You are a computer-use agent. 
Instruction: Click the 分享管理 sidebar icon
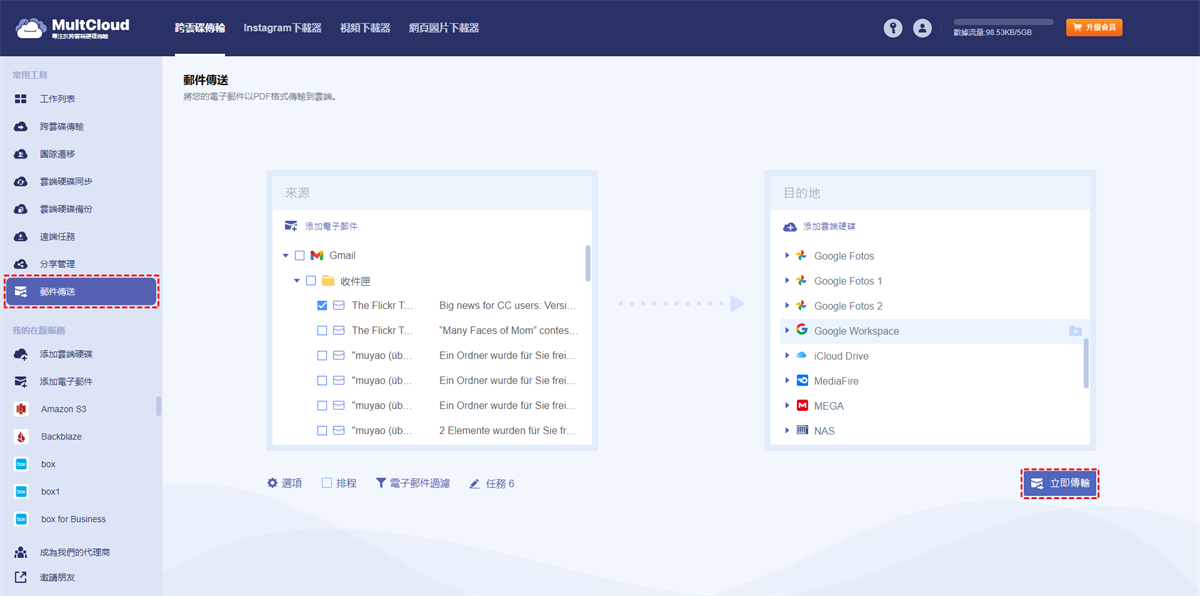[x=20, y=264]
